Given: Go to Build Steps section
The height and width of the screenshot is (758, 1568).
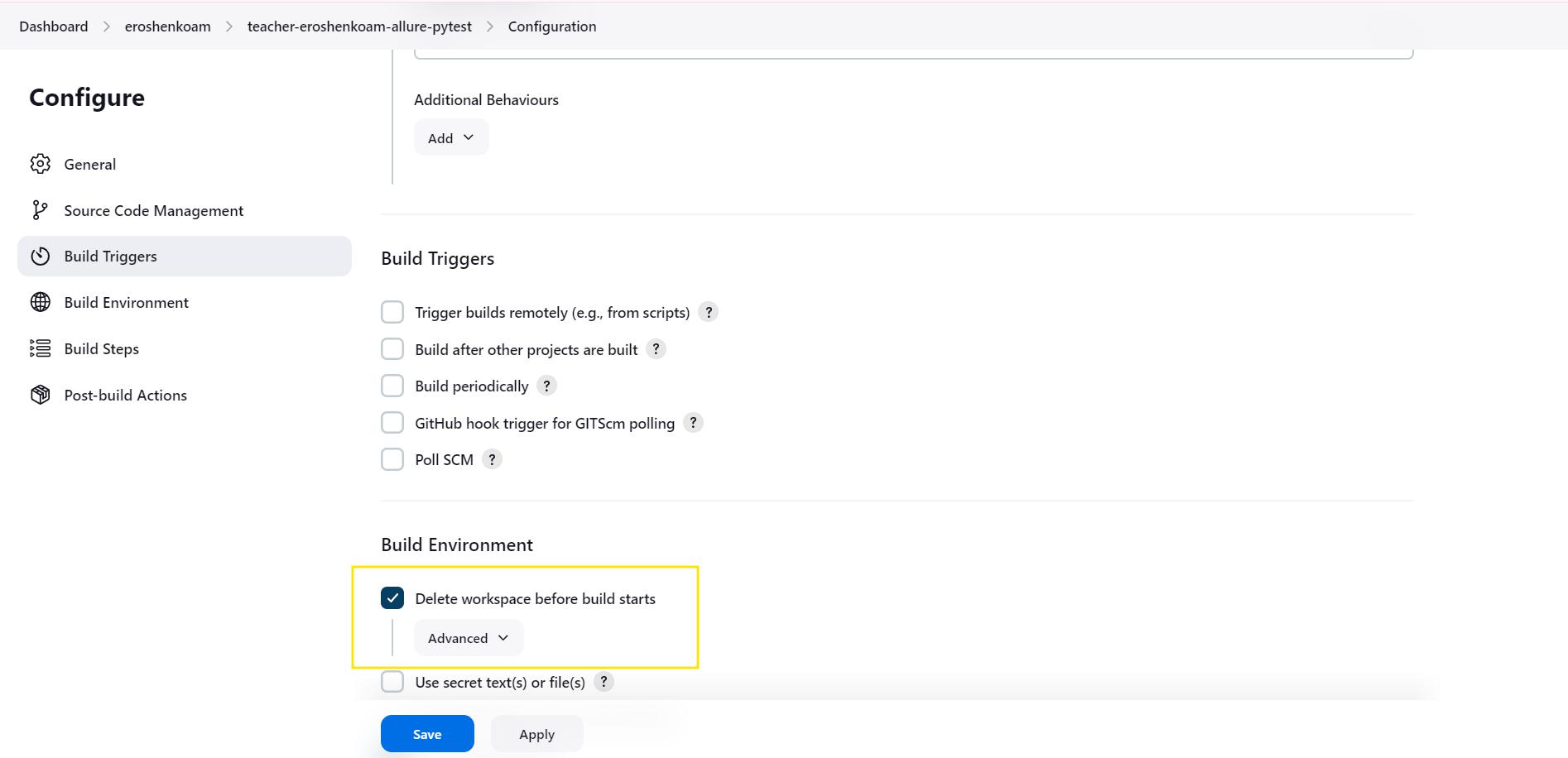Looking at the screenshot, I should [x=184, y=349].
